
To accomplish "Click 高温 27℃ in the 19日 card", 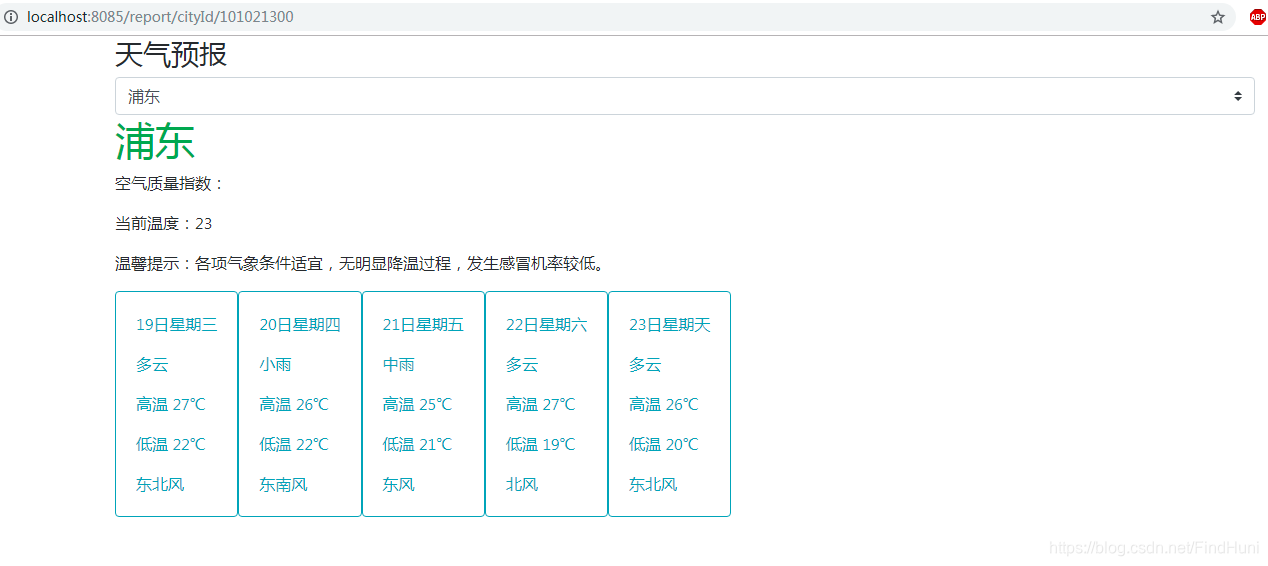I will coord(171,405).
